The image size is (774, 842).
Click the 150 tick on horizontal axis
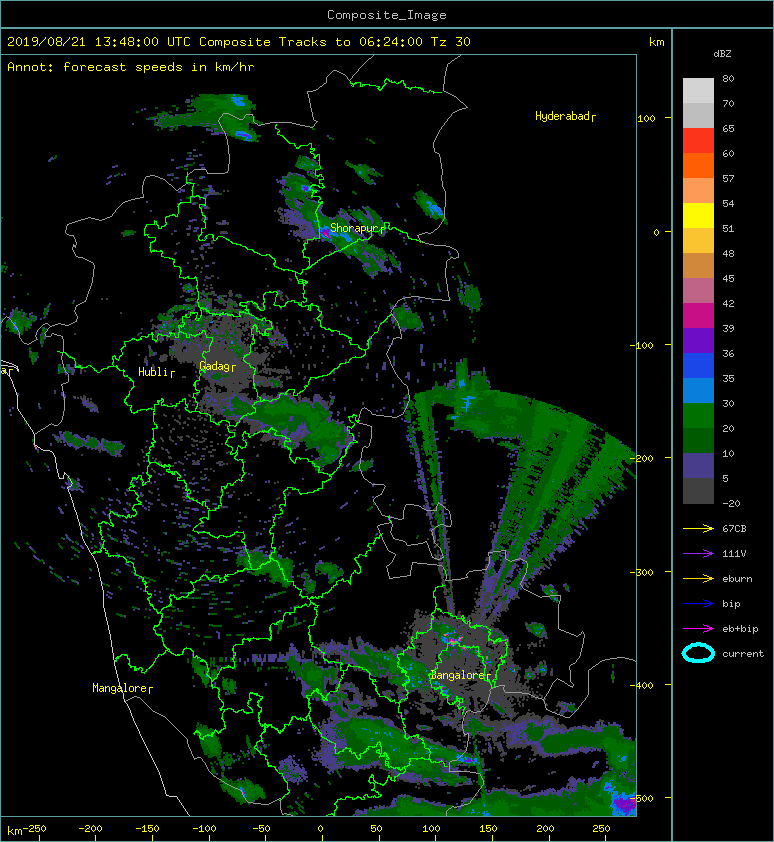[x=488, y=829]
